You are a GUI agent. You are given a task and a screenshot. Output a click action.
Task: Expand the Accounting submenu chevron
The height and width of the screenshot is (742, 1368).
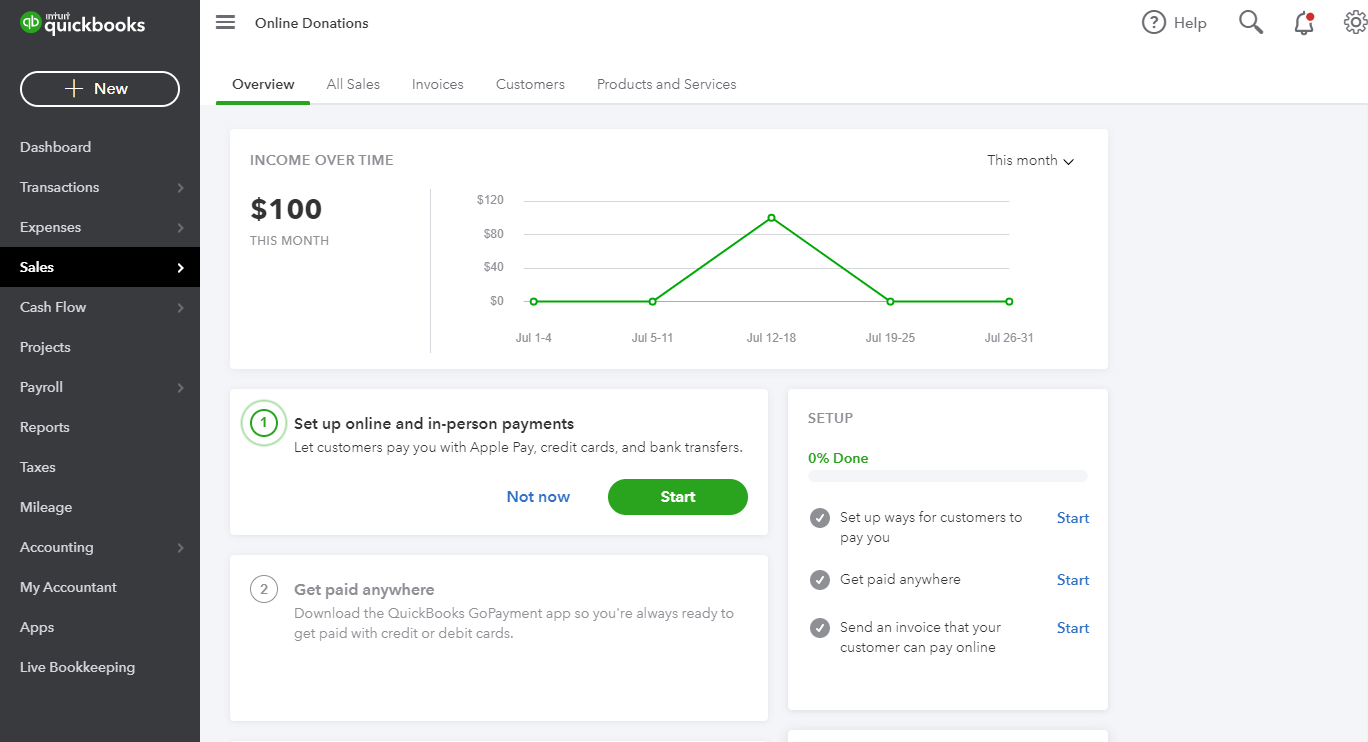coord(180,548)
